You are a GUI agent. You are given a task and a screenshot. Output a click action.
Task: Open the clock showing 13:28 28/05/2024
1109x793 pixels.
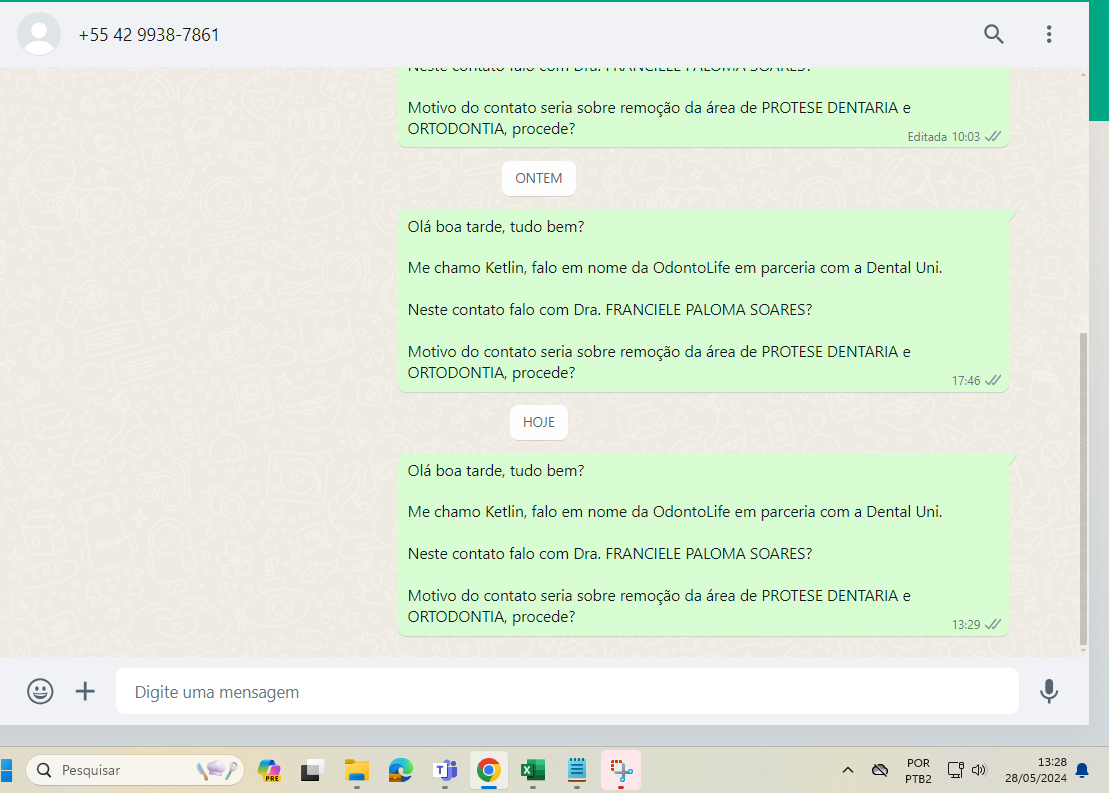(x=1035, y=770)
